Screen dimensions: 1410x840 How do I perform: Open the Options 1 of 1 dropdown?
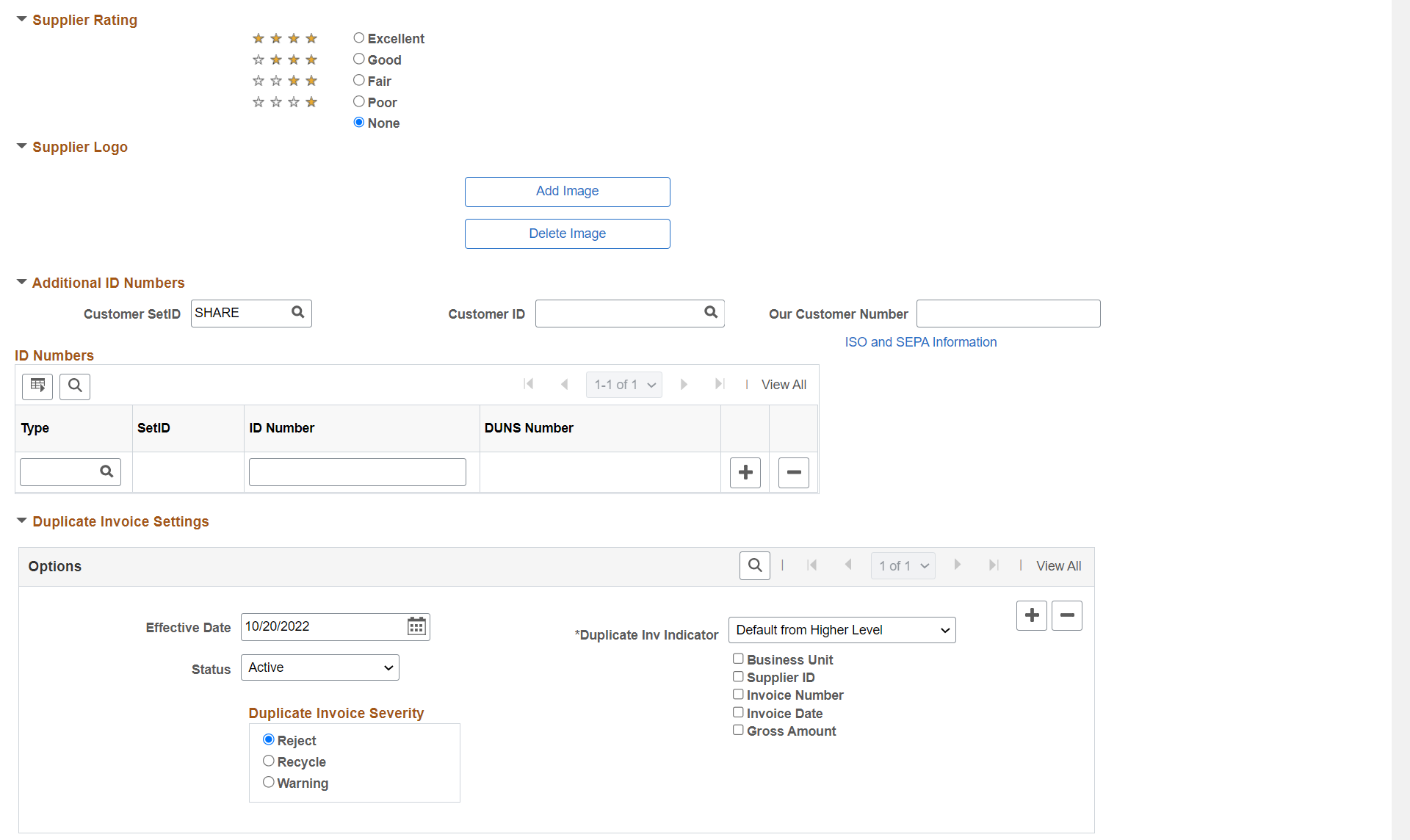pyautogui.click(x=903, y=566)
